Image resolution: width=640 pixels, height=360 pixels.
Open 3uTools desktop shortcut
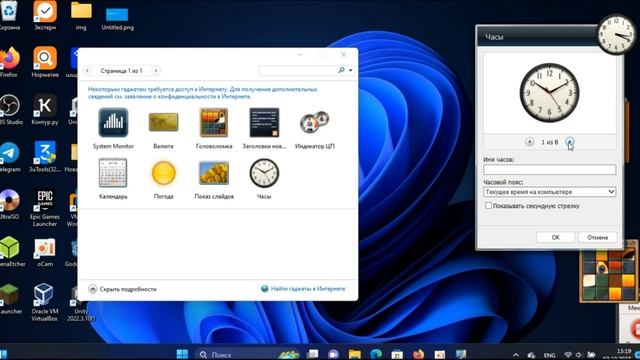coord(45,156)
